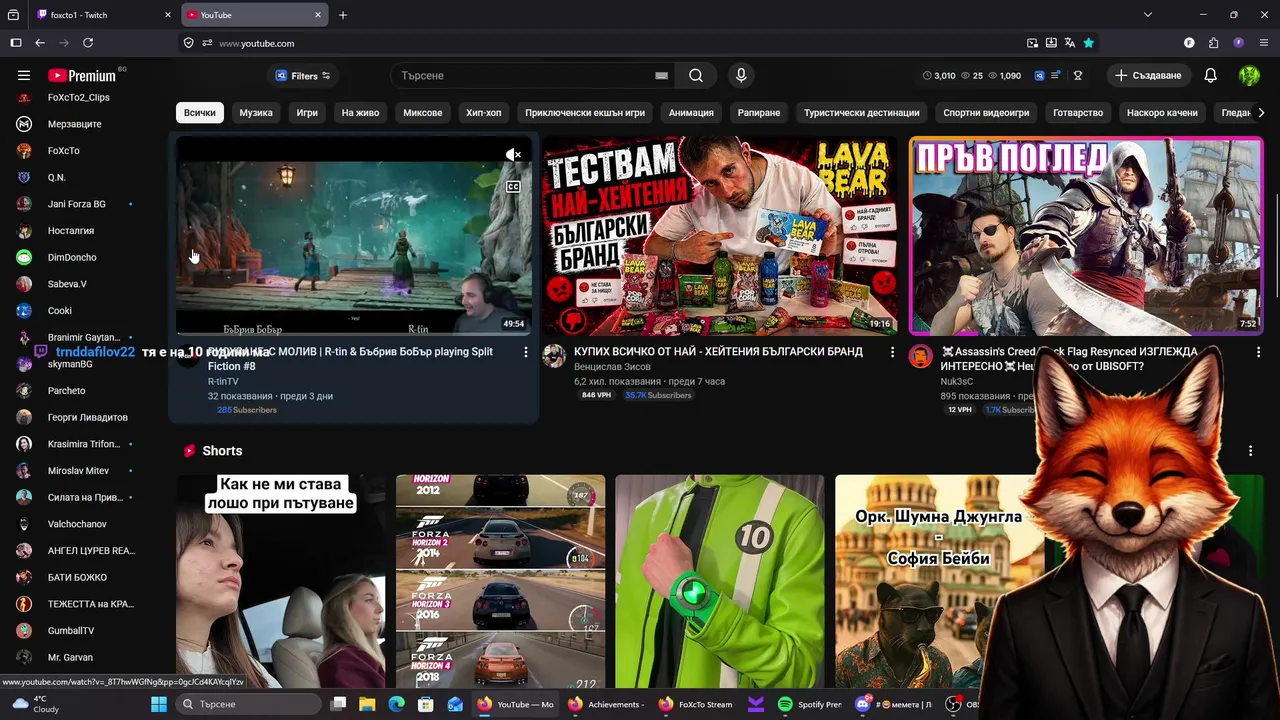
Task: Open a new browser tab
Action: [x=343, y=15]
